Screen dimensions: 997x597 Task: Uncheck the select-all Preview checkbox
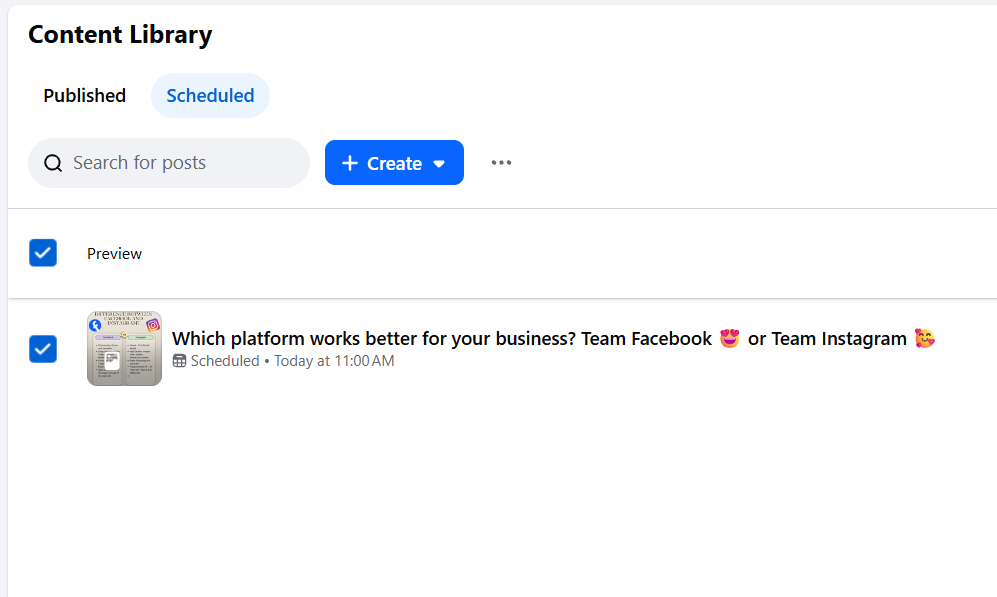pyautogui.click(x=43, y=253)
